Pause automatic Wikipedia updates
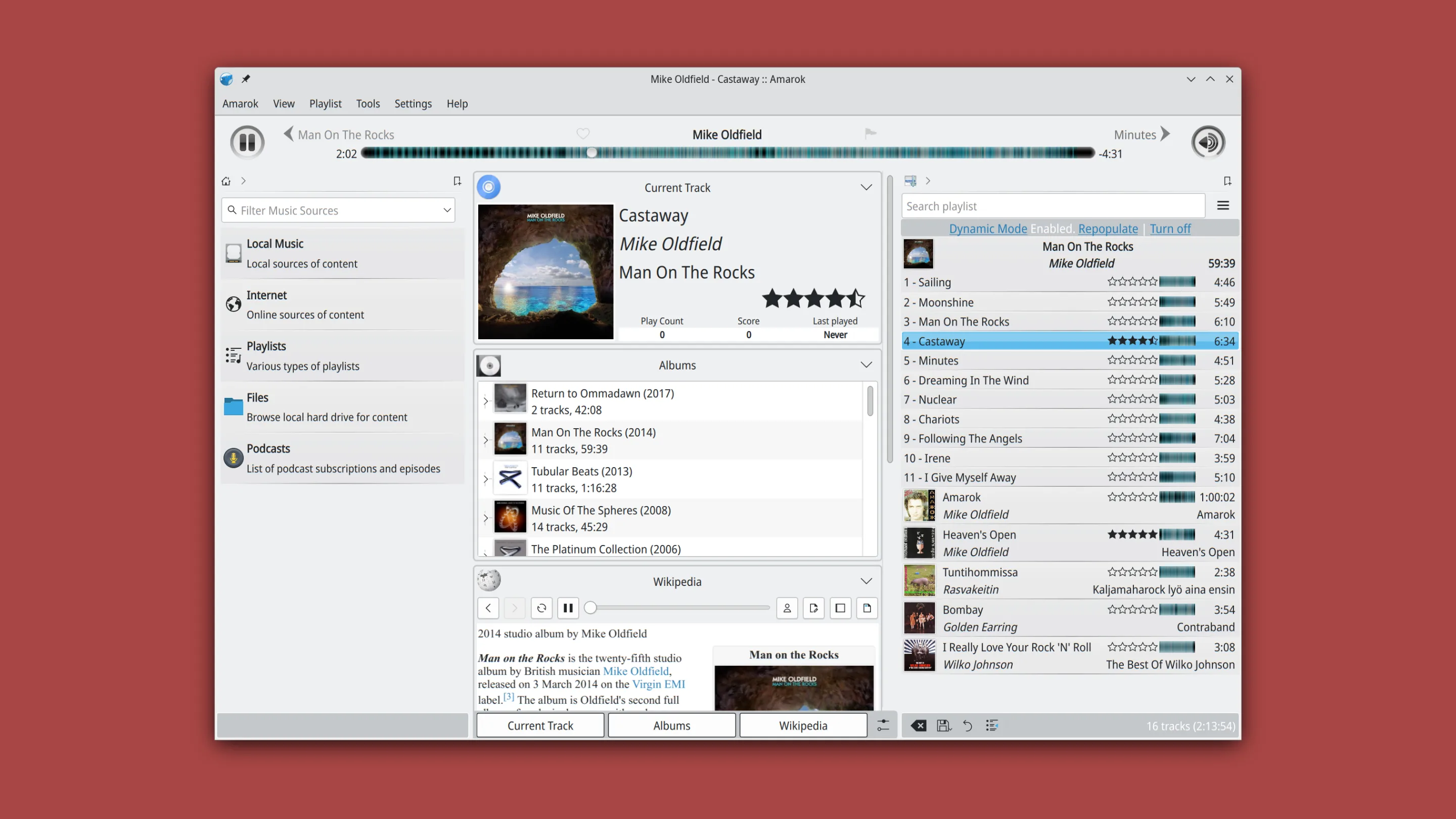Screen dimensions: 1456x819 tap(568, 608)
